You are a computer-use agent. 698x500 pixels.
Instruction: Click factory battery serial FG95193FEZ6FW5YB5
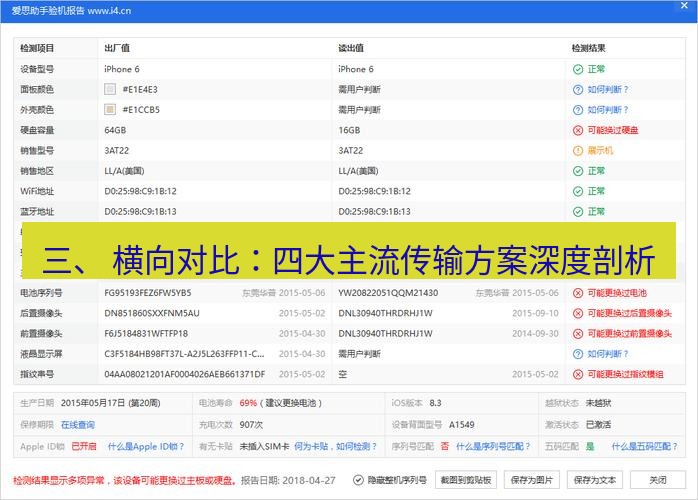tap(148, 293)
